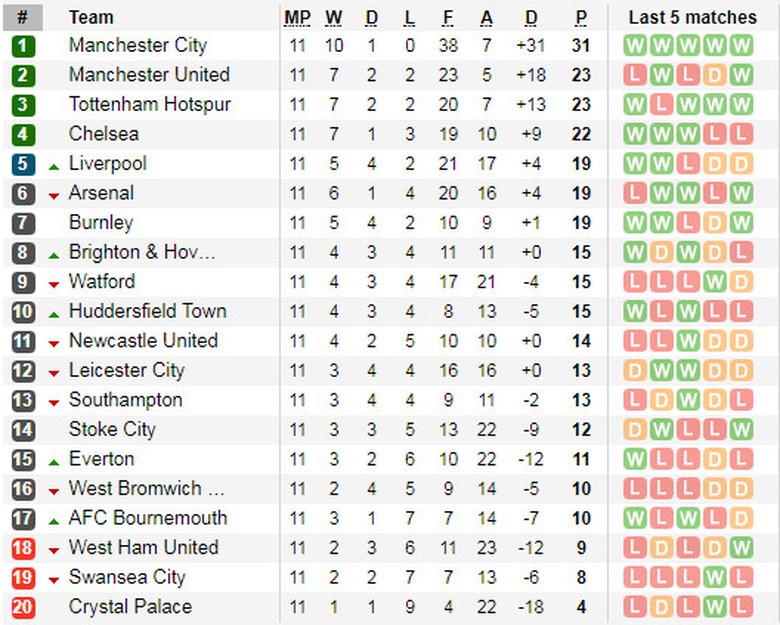
Task: Click the Team column header
Action: point(91,17)
